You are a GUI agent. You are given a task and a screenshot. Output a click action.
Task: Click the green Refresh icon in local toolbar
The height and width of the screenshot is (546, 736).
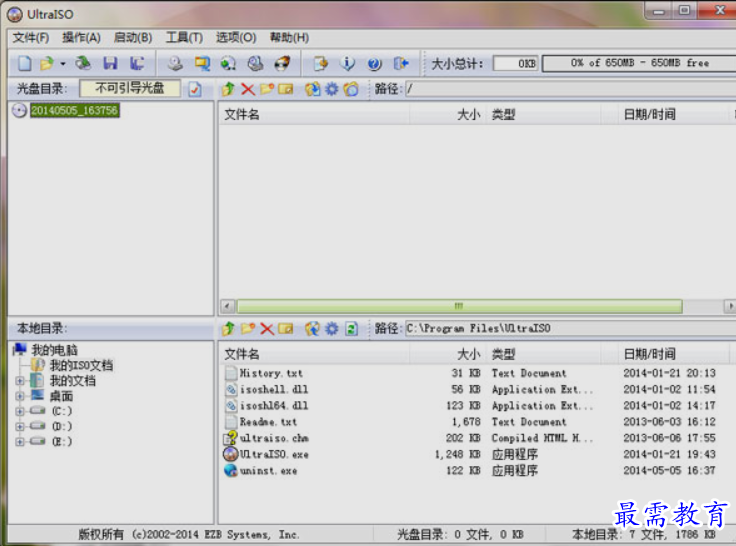[x=351, y=329]
